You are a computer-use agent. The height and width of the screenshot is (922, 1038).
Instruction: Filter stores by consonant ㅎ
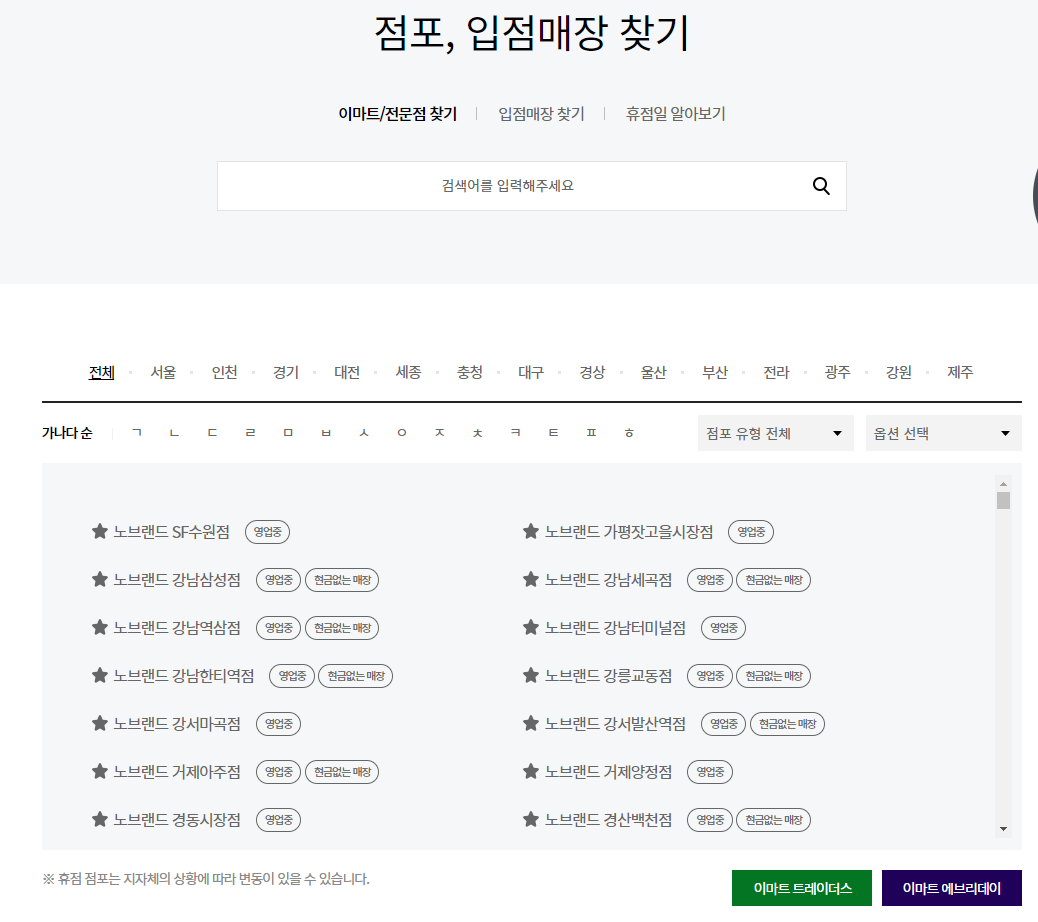coord(630,433)
